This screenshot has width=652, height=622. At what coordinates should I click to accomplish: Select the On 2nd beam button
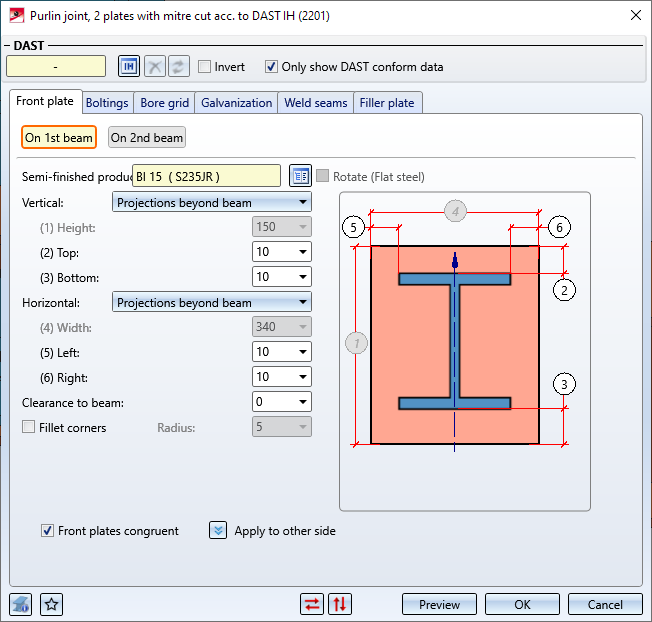pyautogui.click(x=147, y=138)
